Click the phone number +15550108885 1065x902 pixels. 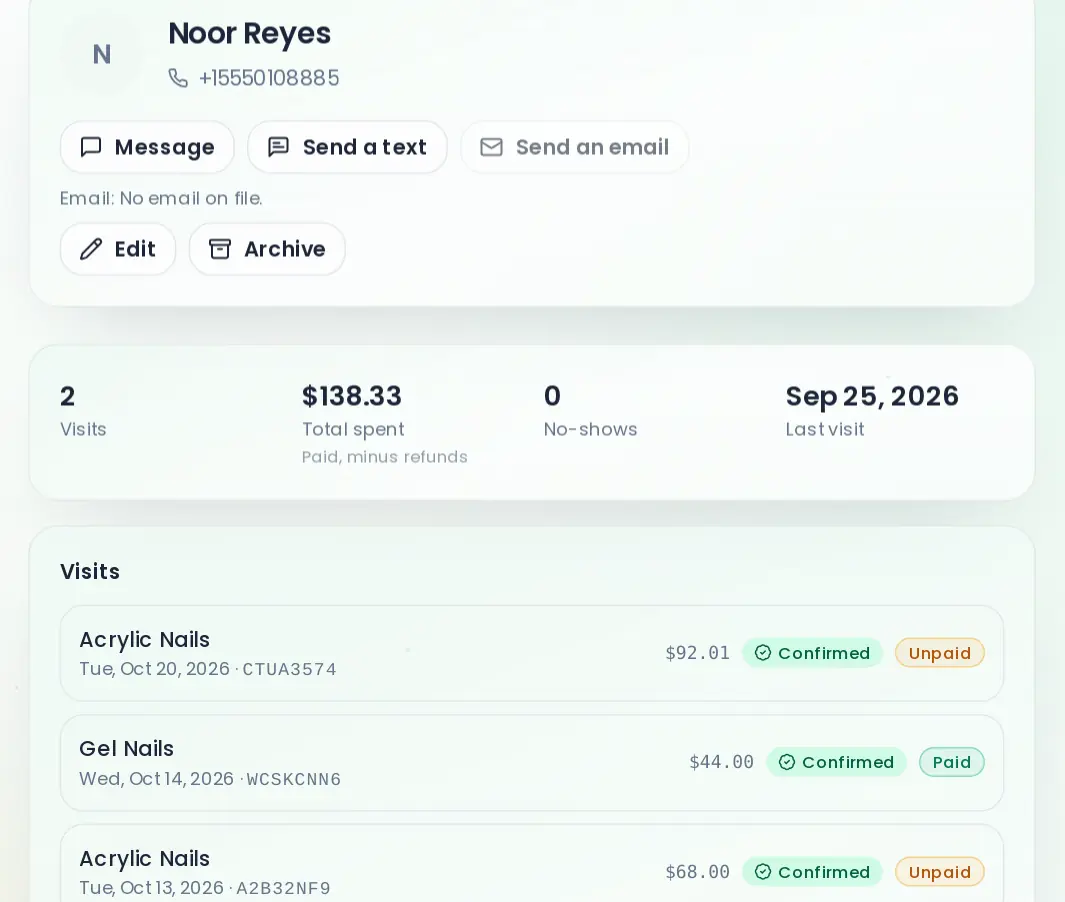click(269, 78)
